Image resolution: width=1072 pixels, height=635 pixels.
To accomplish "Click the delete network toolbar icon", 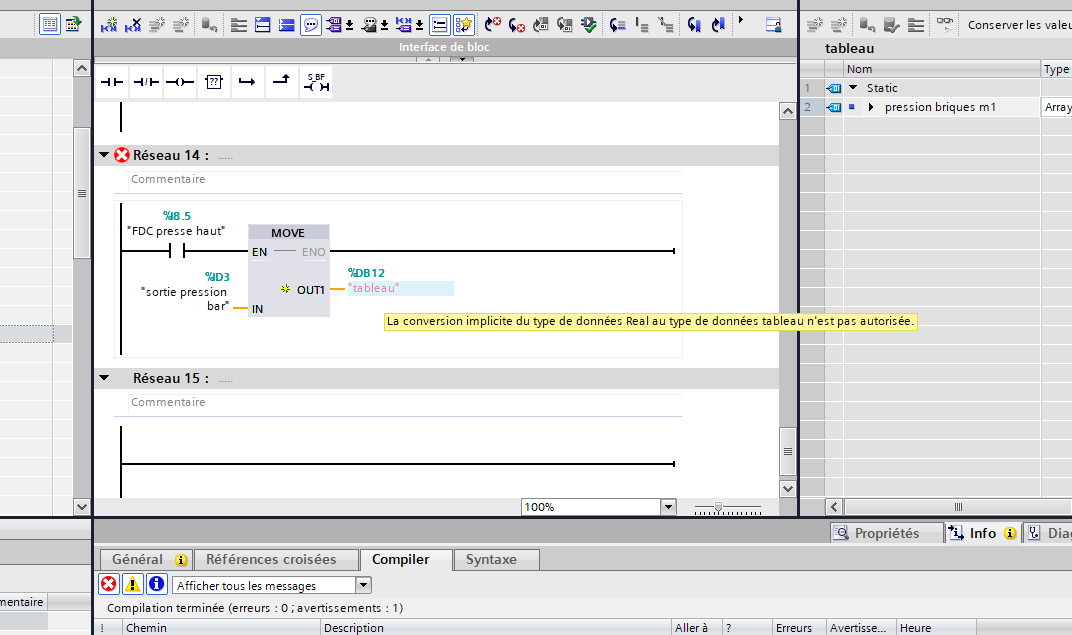I will pyautogui.click(x=135, y=25).
